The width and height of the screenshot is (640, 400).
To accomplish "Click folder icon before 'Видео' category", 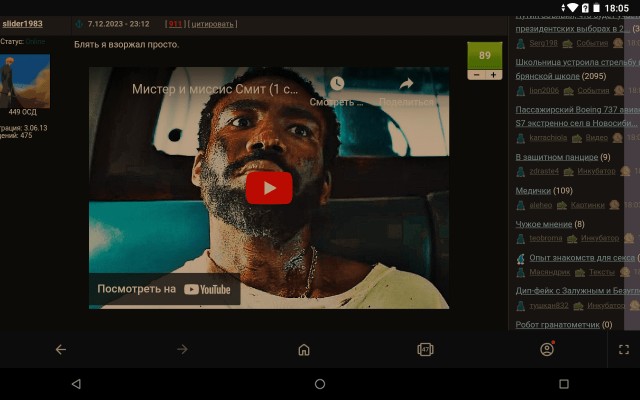I will [577, 138].
